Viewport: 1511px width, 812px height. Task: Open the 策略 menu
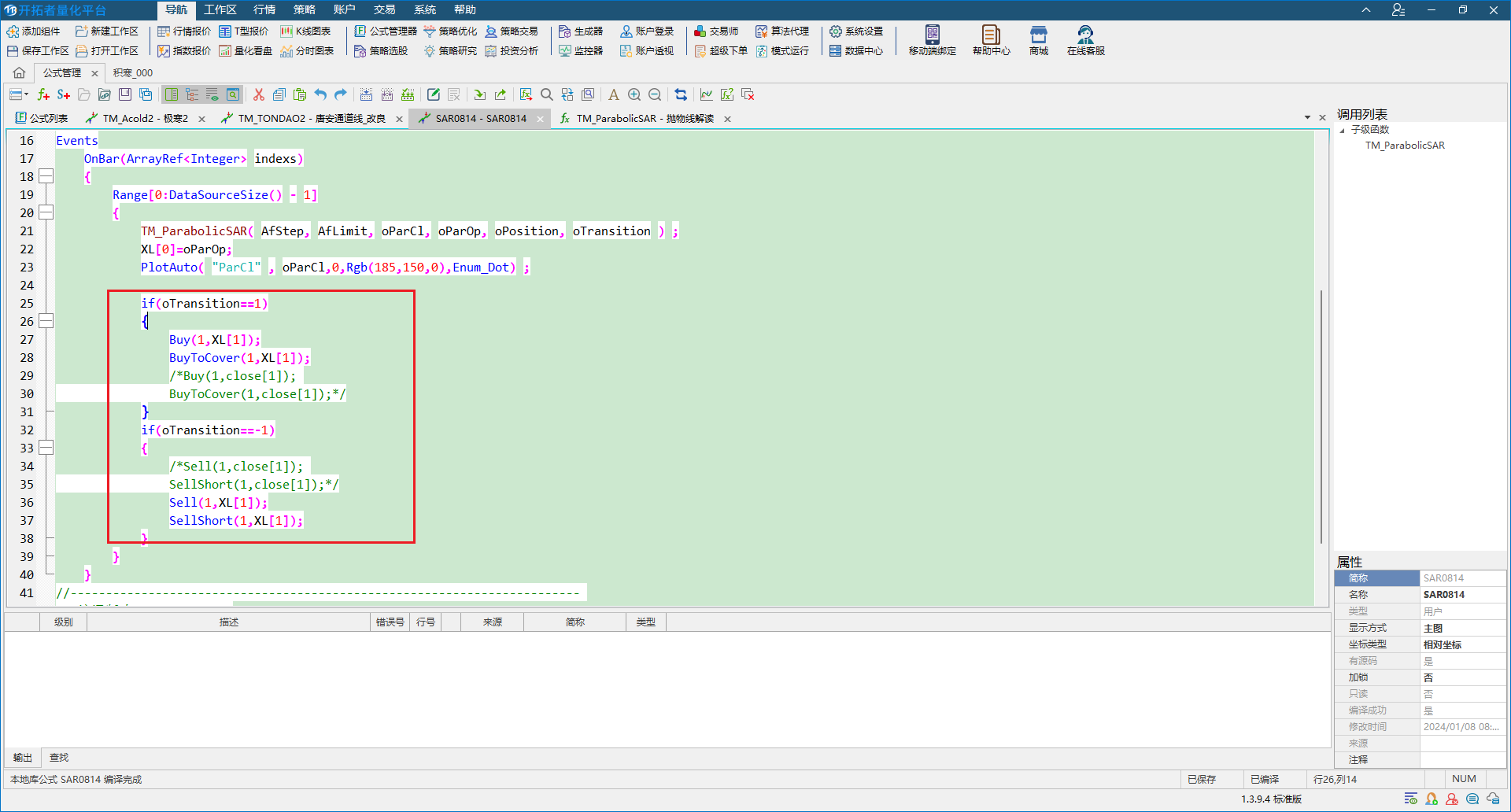[x=305, y=9]
